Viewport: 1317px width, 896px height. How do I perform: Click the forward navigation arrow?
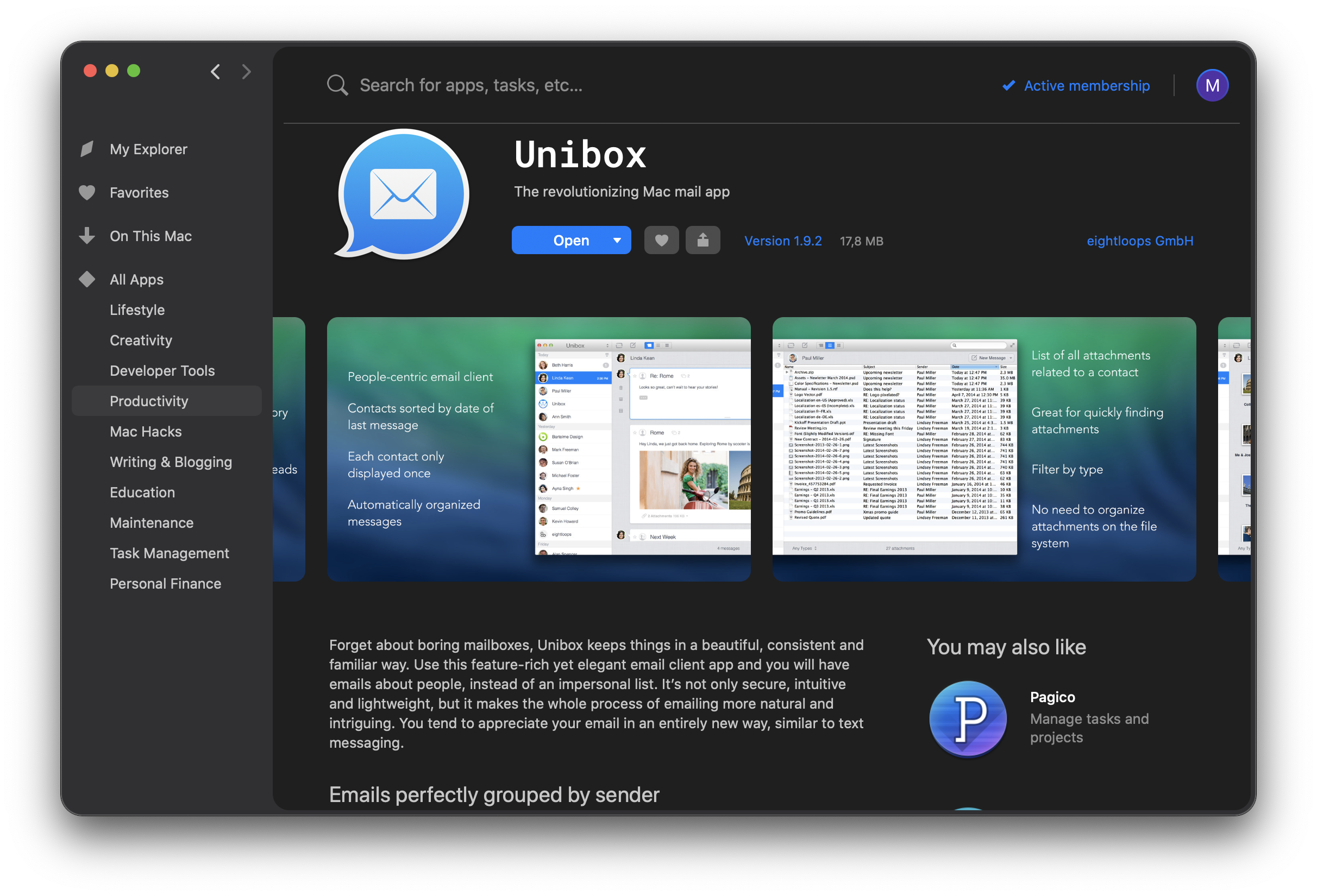[x=246, y=72]
